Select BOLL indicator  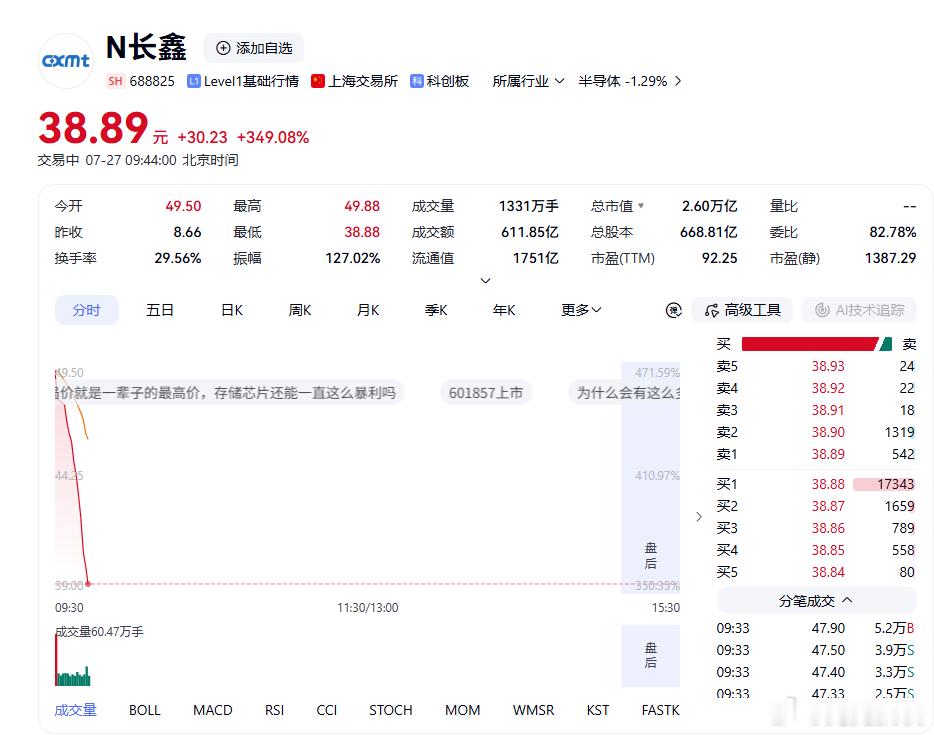pos(145,710)
